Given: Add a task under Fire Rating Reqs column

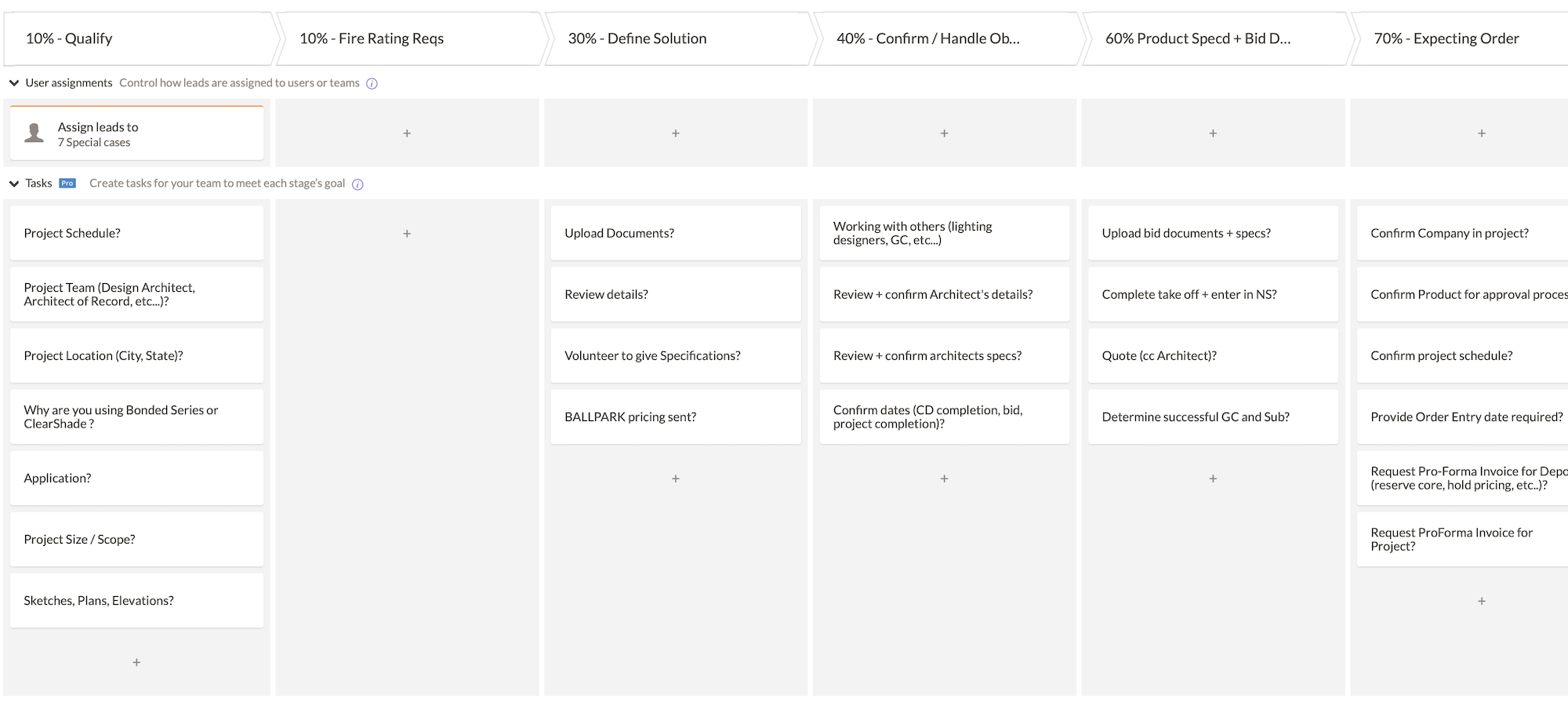Looking at the screenshot, I should coord(407,234).
